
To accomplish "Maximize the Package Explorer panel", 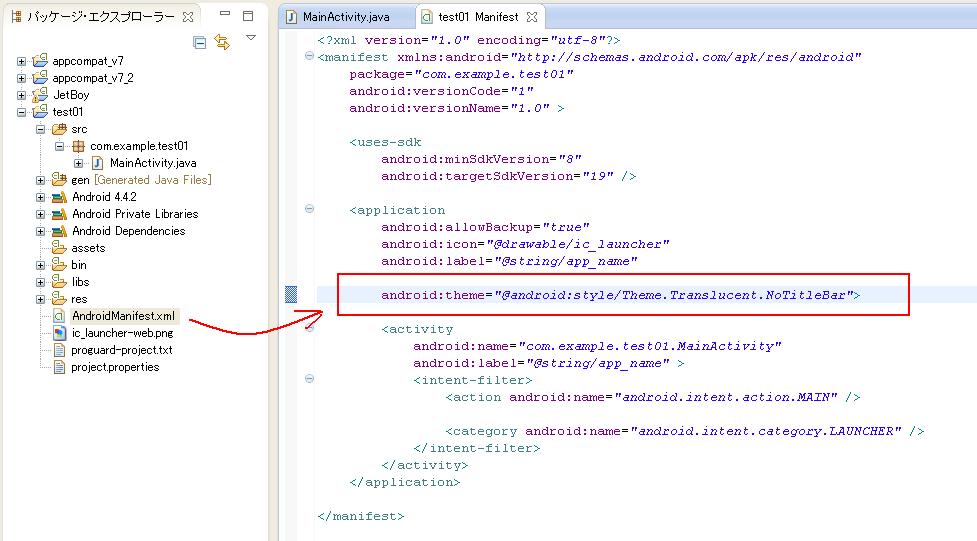I will [248, 16].
